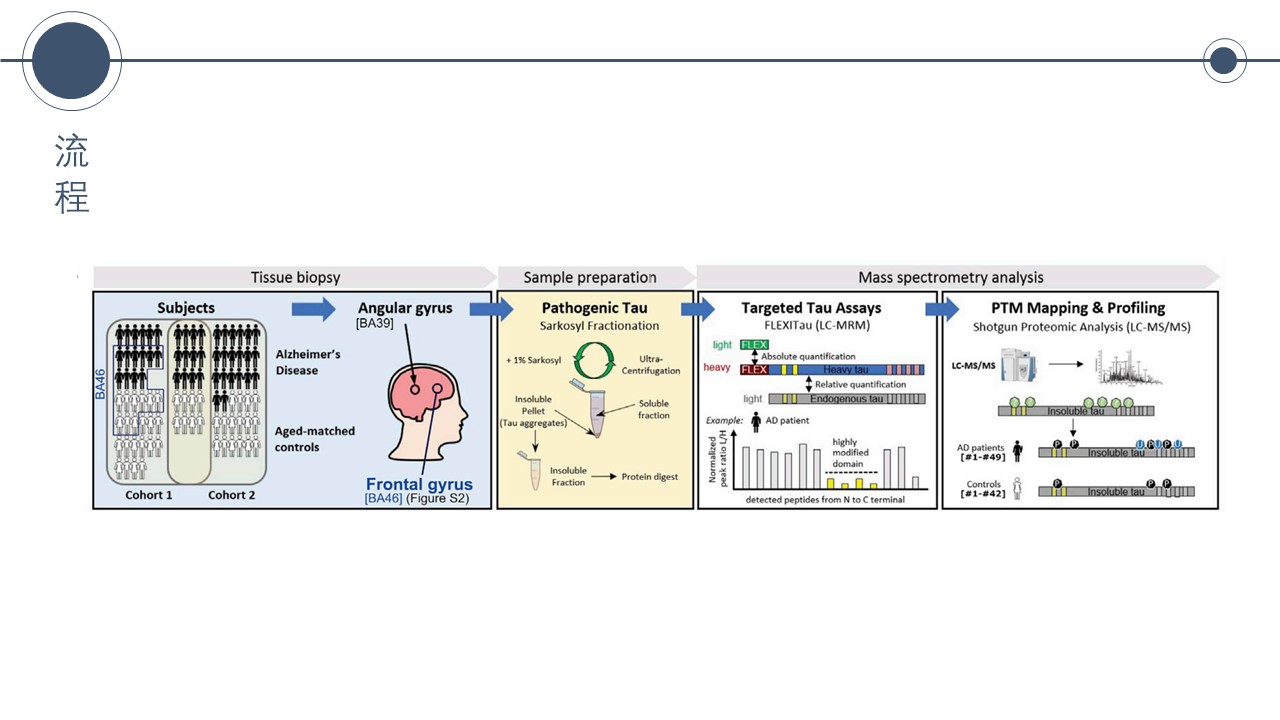This screenshot has height=720, width=1280.
Task: Click the Soluble fraction label
Action: (654, 409)
